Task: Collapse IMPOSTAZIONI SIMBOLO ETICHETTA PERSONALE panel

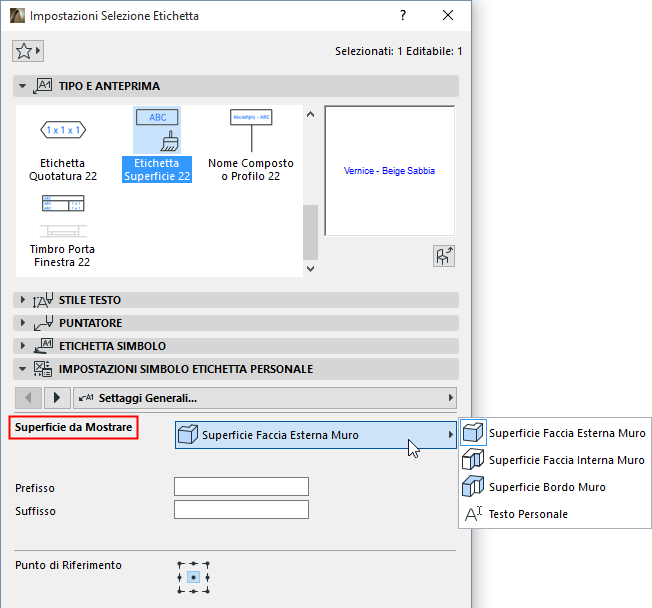Action: point(22,369)
